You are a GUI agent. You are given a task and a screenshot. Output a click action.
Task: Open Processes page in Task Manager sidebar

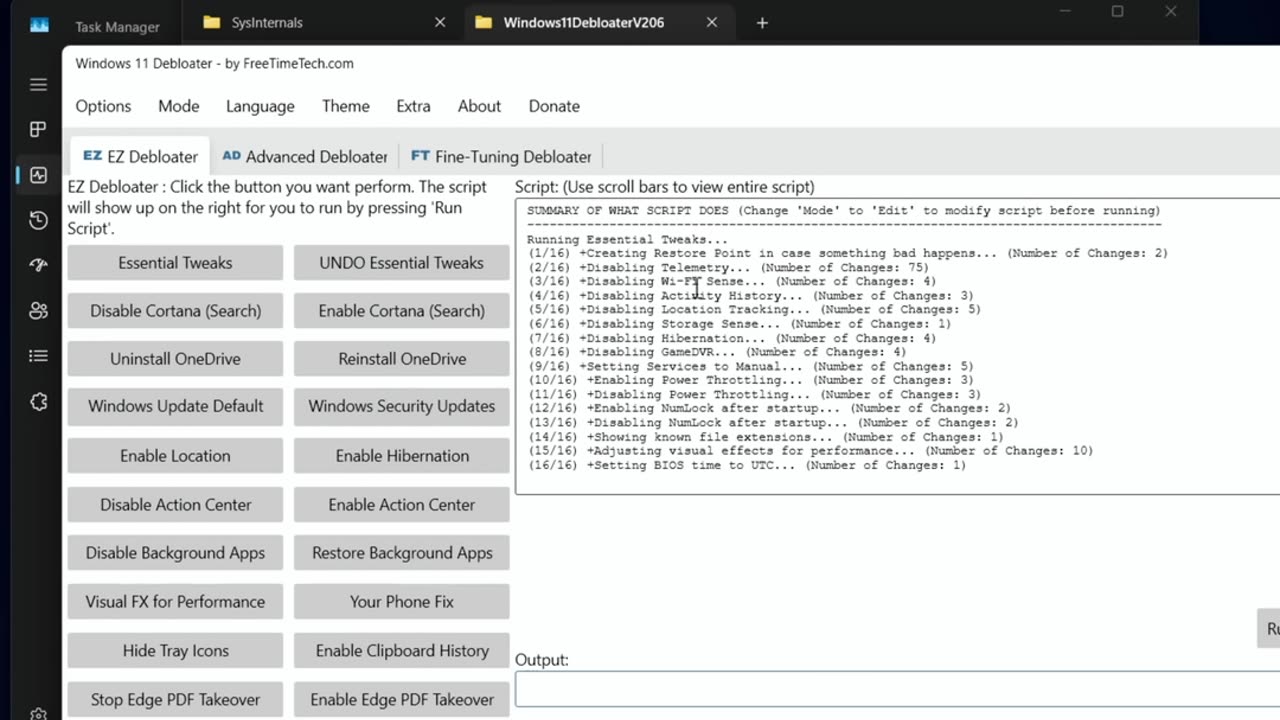coord(38,129)
